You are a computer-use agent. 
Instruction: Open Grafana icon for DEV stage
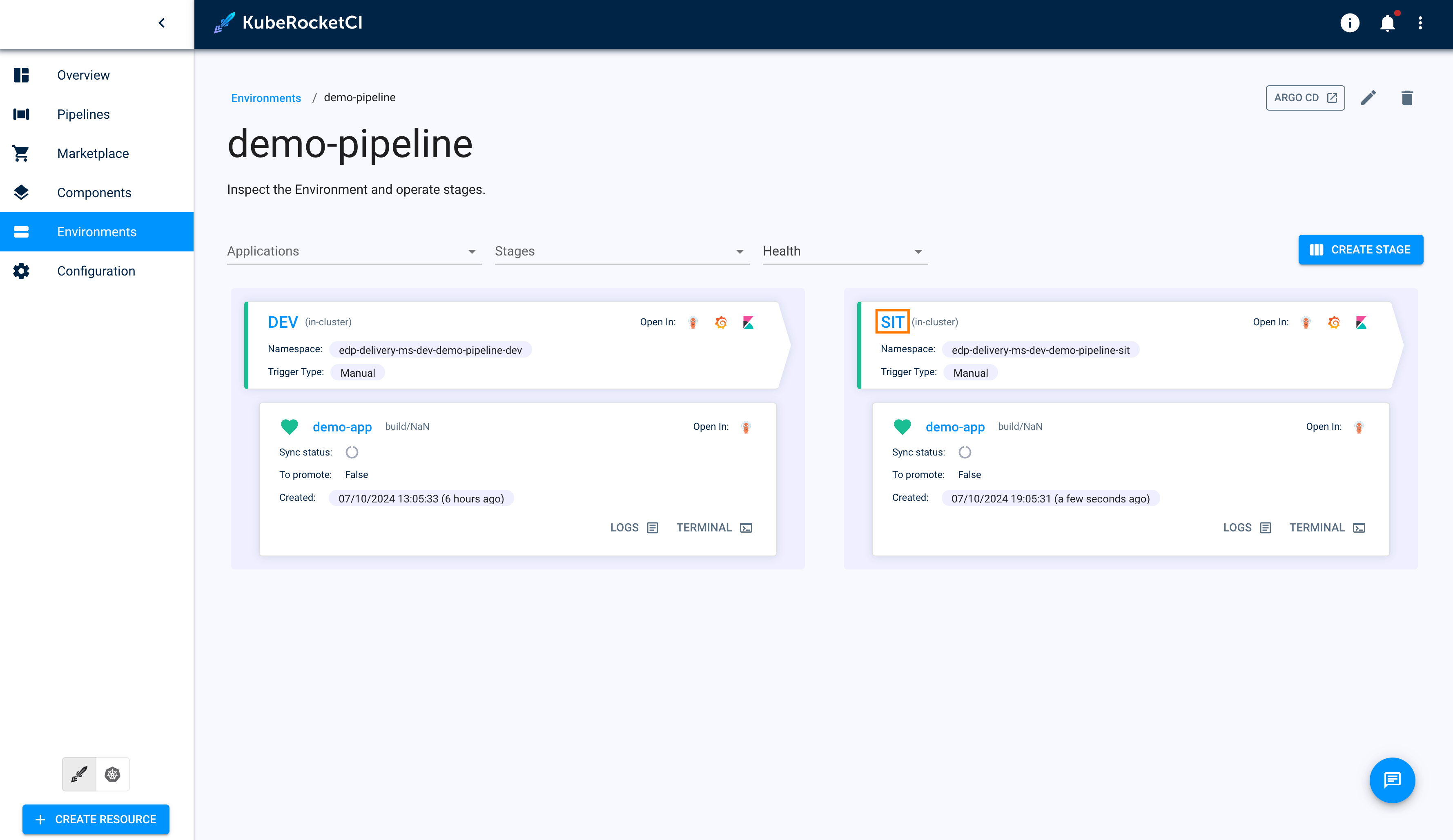tap(721, 322)
